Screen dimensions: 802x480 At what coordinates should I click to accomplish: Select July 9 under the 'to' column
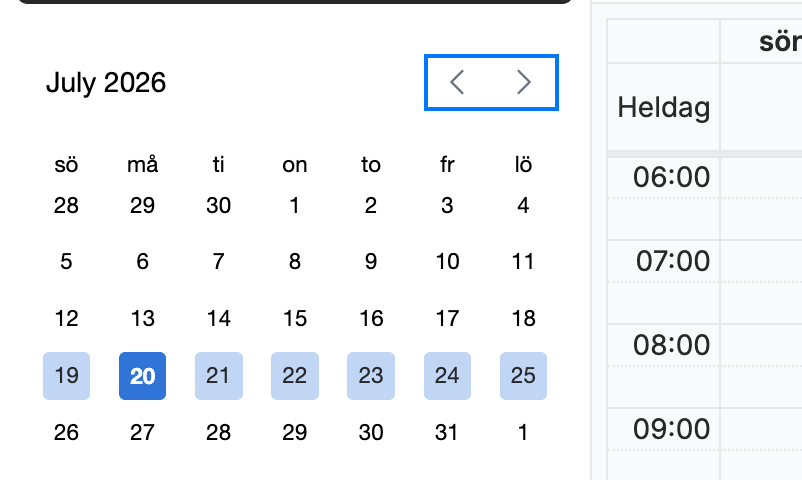[371, 262]
